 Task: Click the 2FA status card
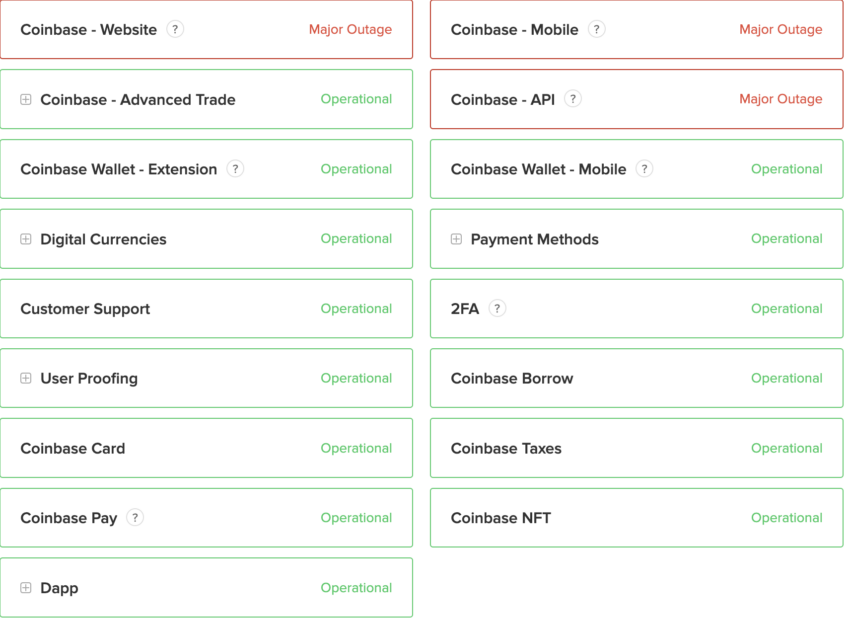click(637, 308)
